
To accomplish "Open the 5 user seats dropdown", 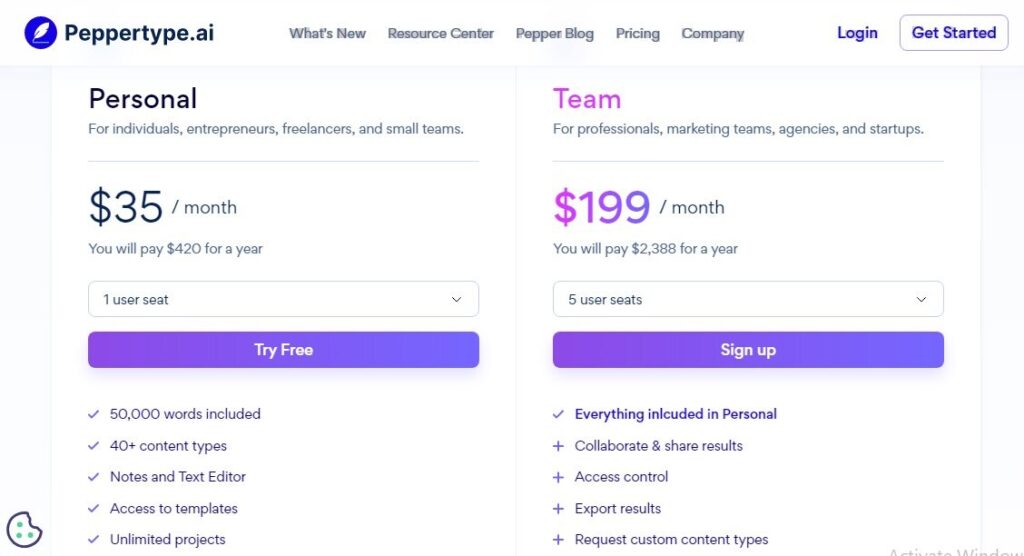I will click(x=747, y=299).
